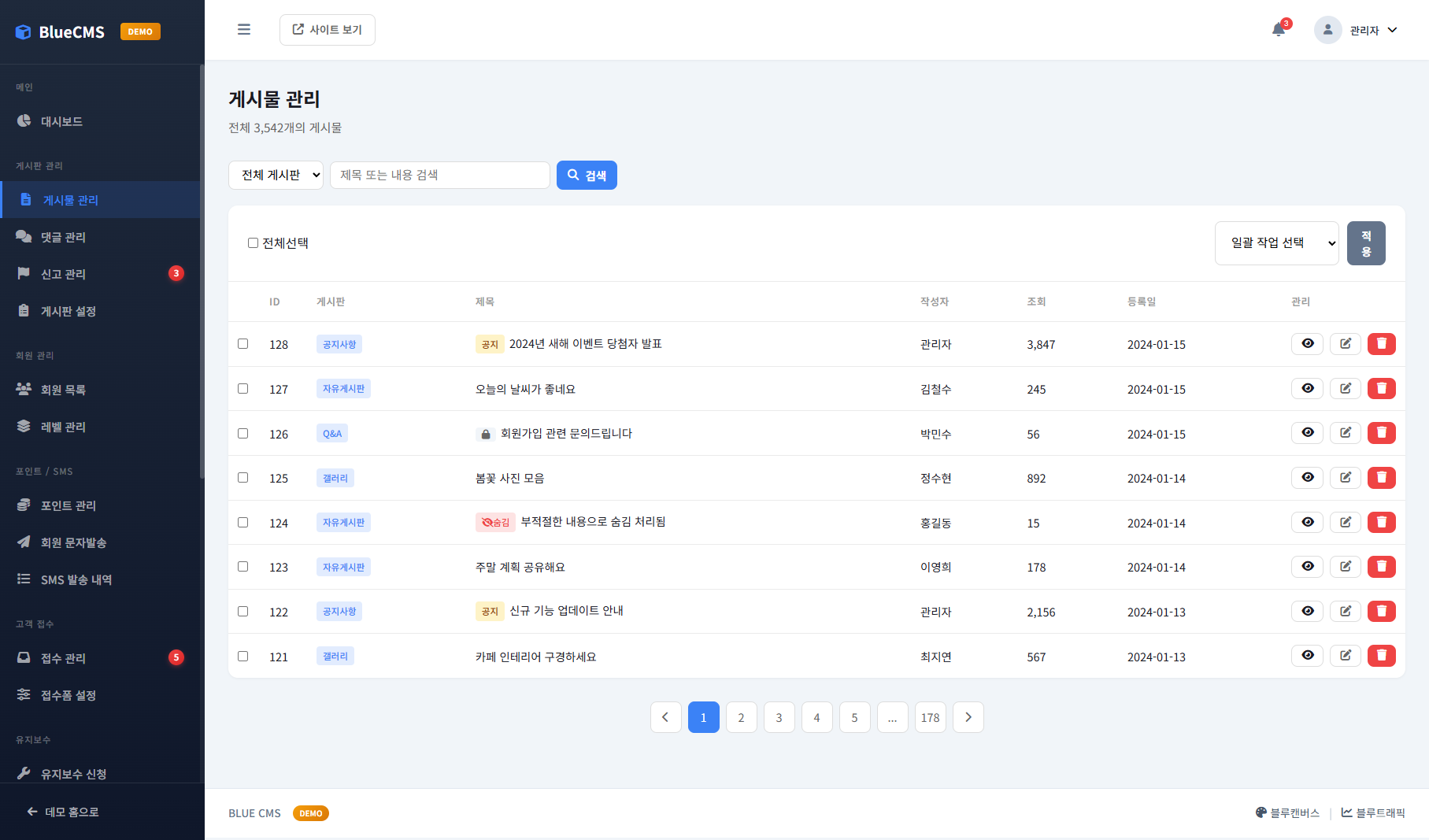Image resolution: width=1429 pixels, height=840 pixels.
Task: Edit post 127 with the pencil icon
Action: tap(1345, 387)
